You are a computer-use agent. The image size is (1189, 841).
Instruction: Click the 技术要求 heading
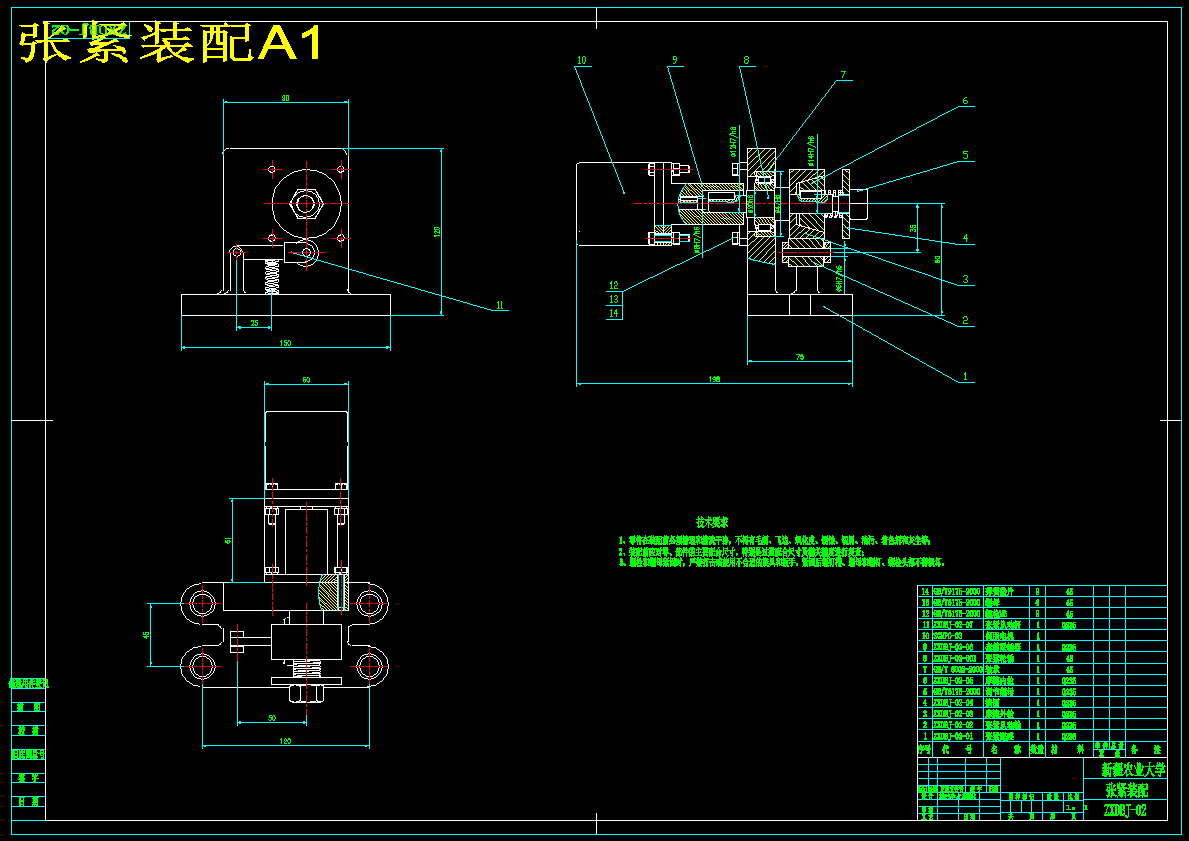pos(712,522)
